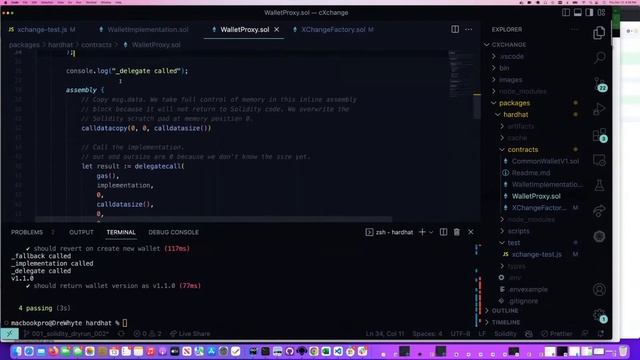Open the Live Share activity icon
The width and height of the screenshot is (640, 360).
click(599, 211)
